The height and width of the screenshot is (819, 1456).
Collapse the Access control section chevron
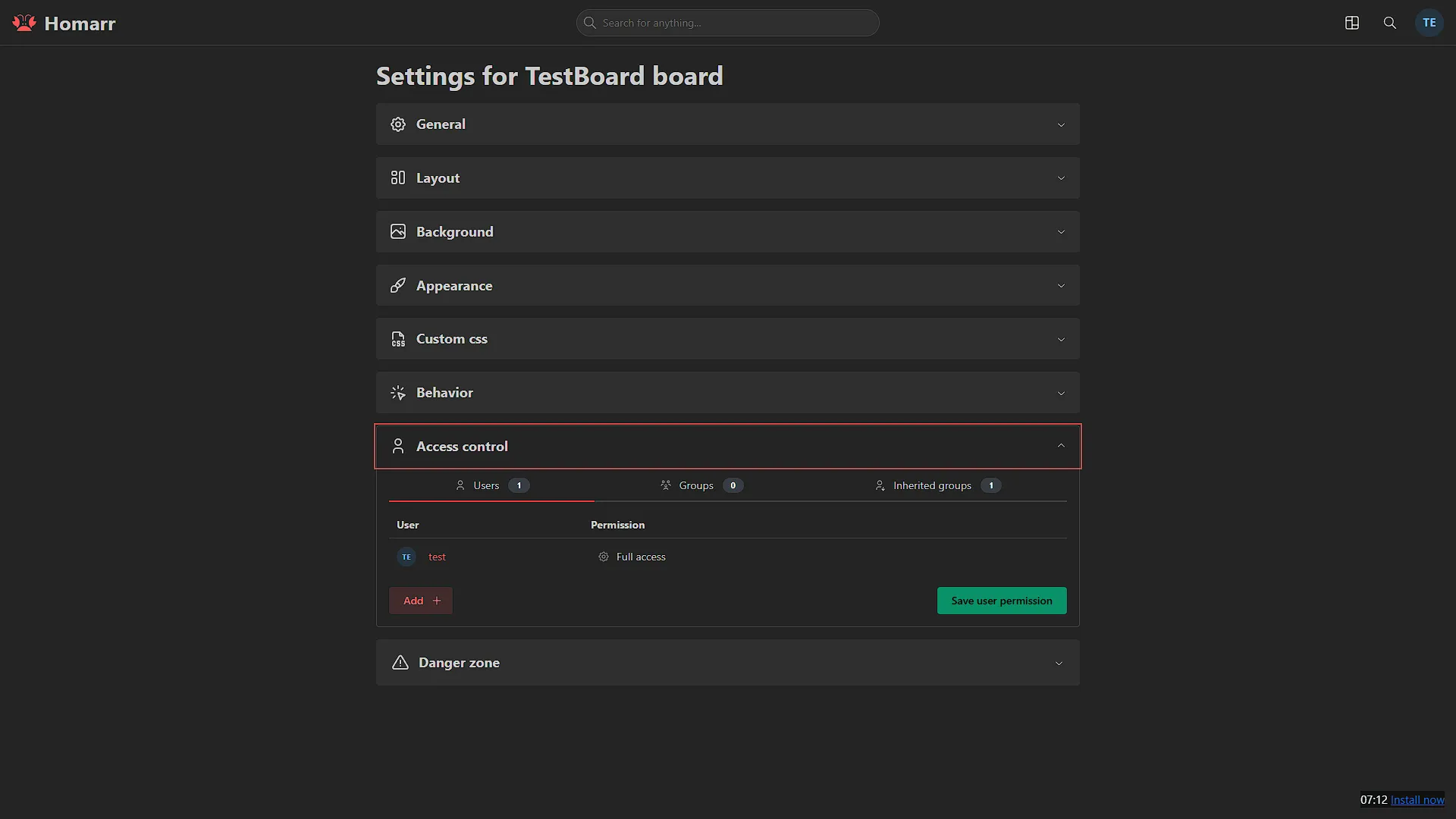click(x=1061, y=446)
